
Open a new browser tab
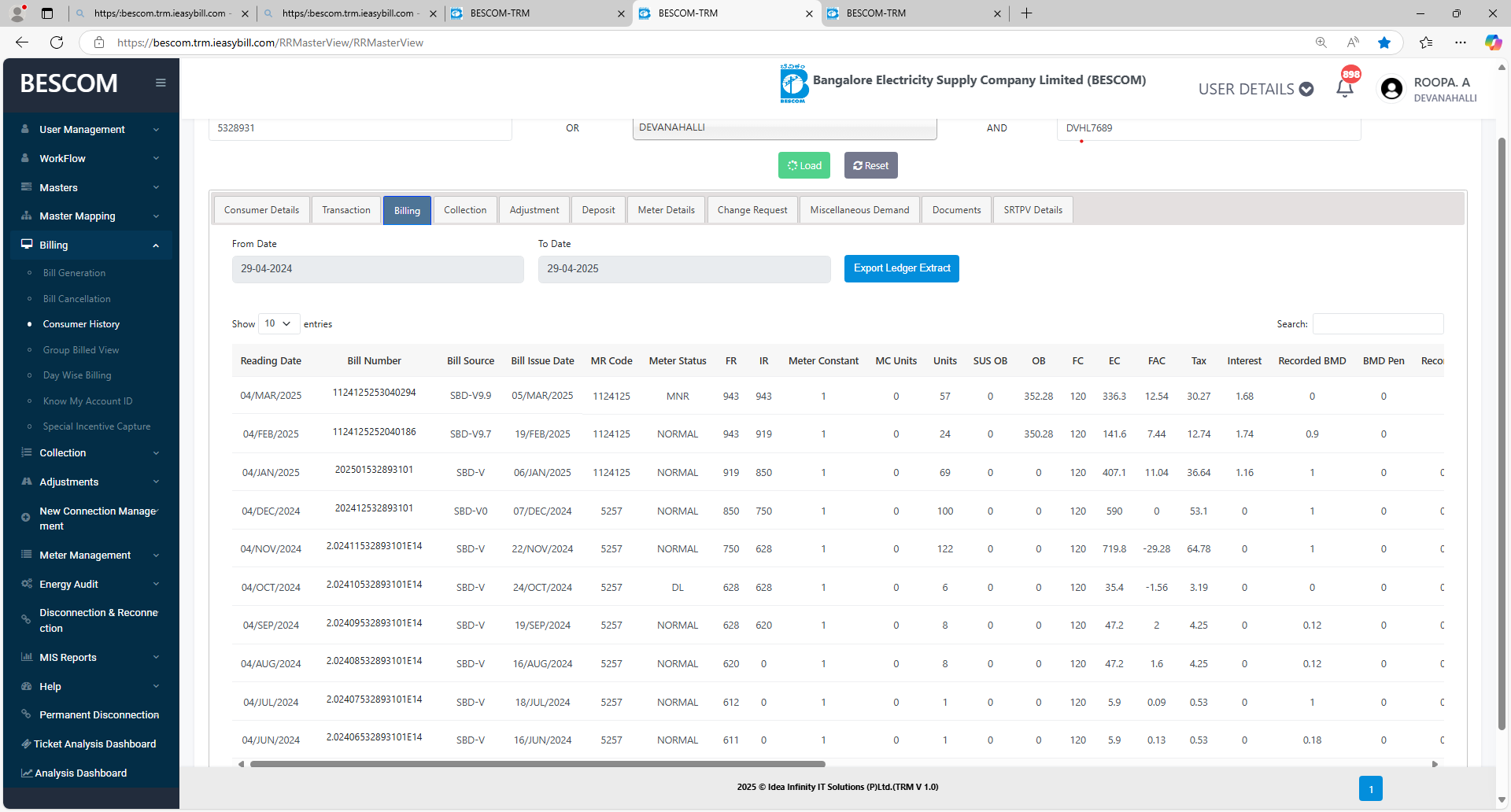pos(1026,13)
